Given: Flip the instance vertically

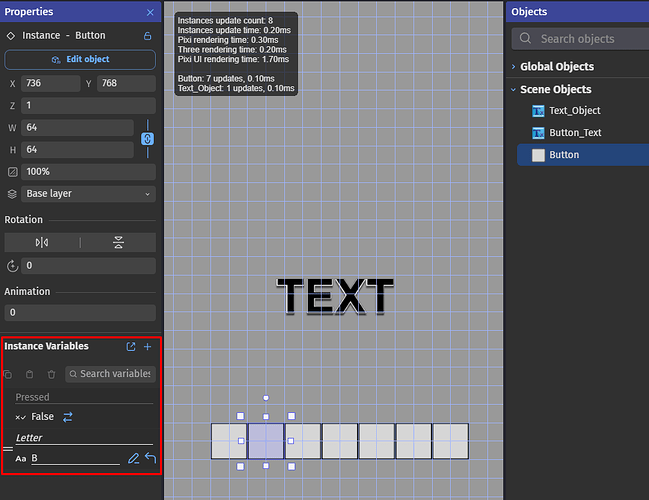Looking at the screenshot, I should [x=118, y=243].
